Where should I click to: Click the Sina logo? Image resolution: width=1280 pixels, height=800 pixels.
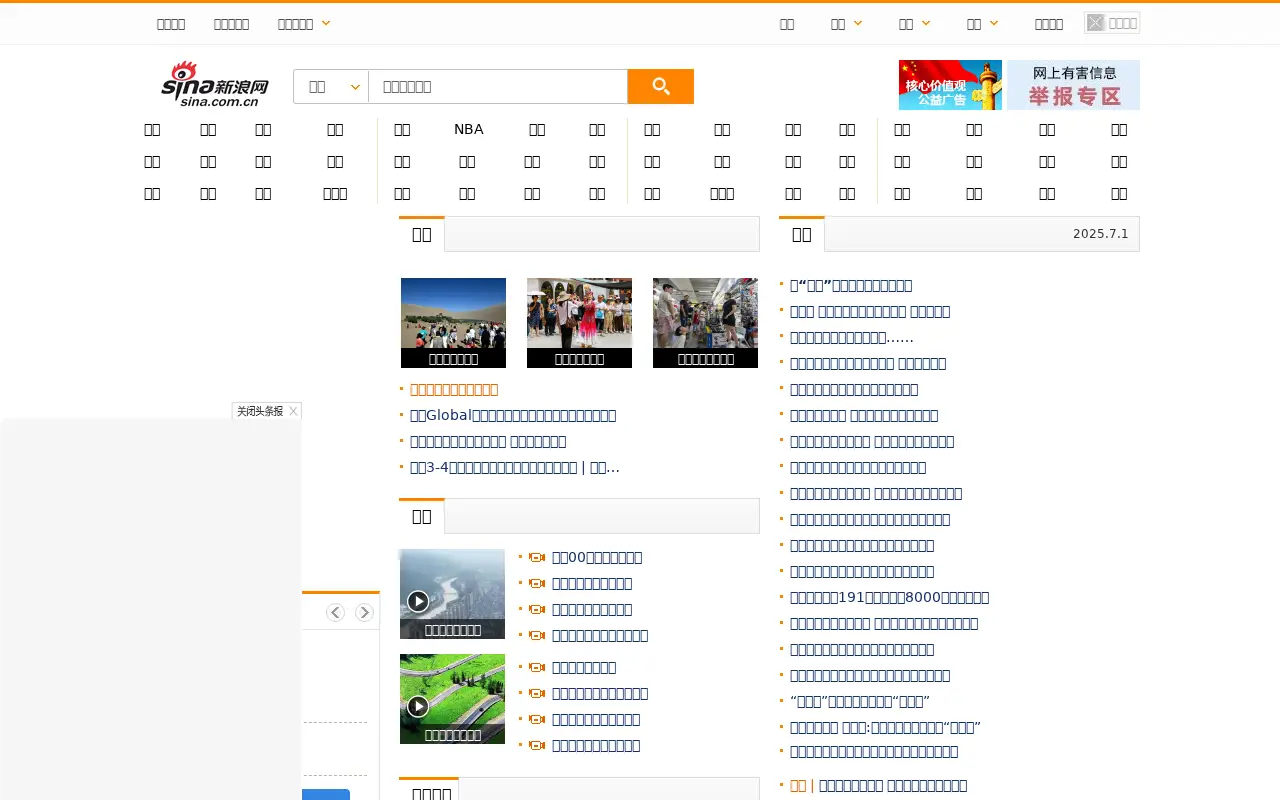215,84
